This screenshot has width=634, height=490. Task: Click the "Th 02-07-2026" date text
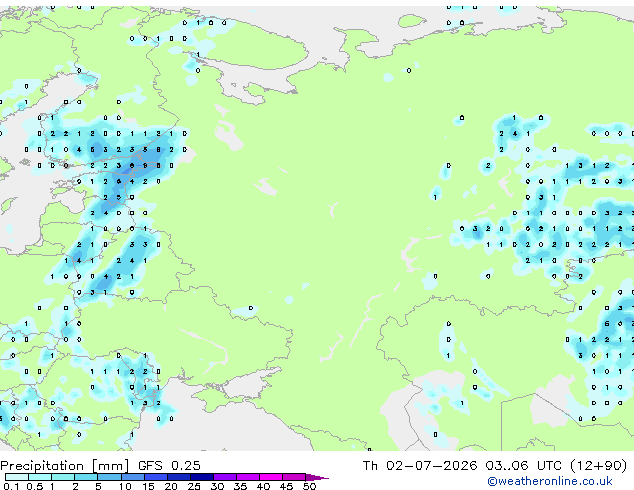pyautogui.click(x=420, y=466)
